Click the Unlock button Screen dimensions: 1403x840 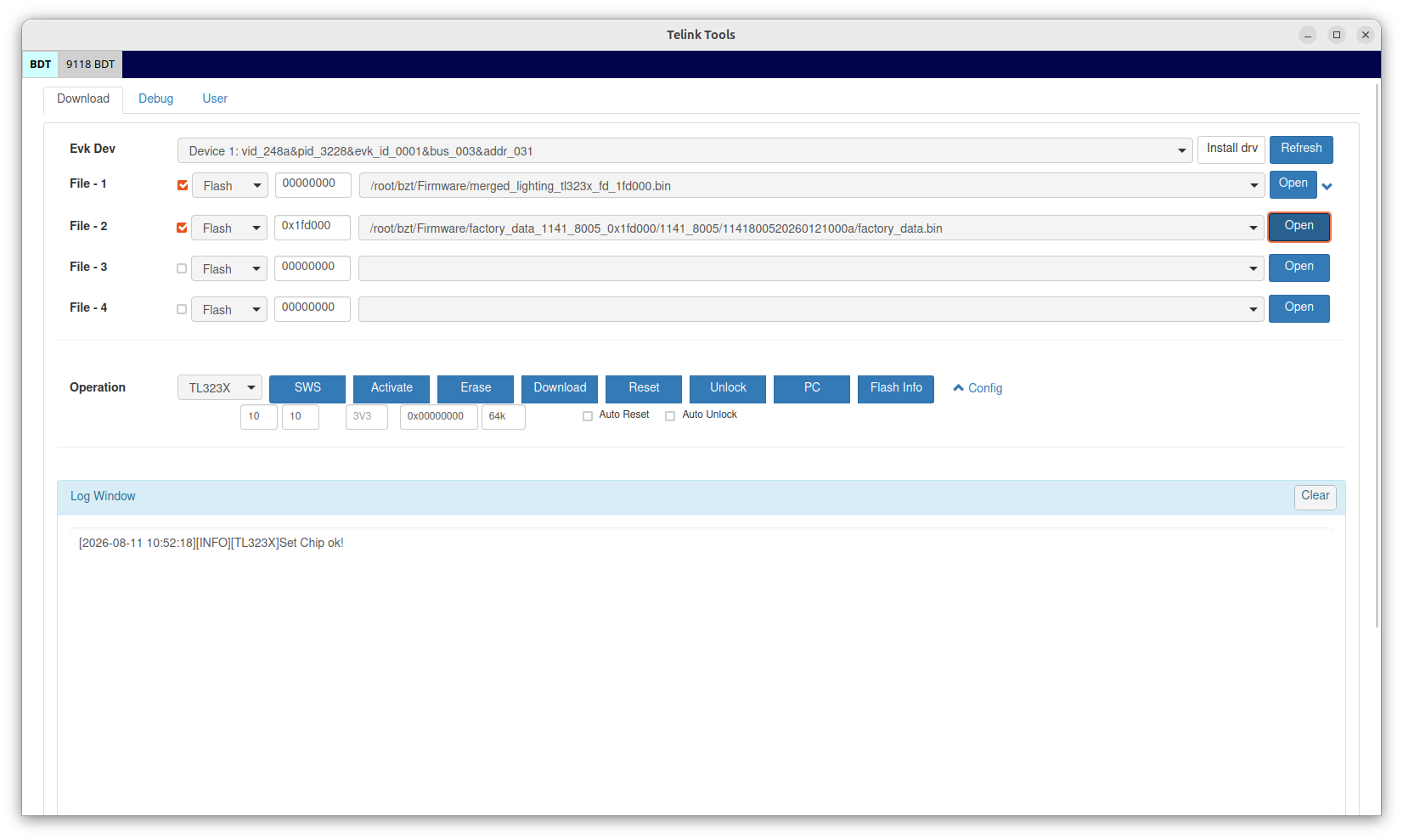(728, 389)
